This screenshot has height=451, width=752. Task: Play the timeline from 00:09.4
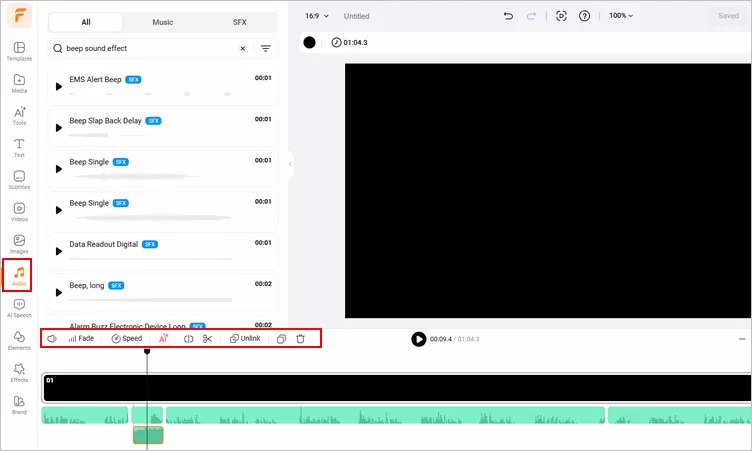point(418,339)
